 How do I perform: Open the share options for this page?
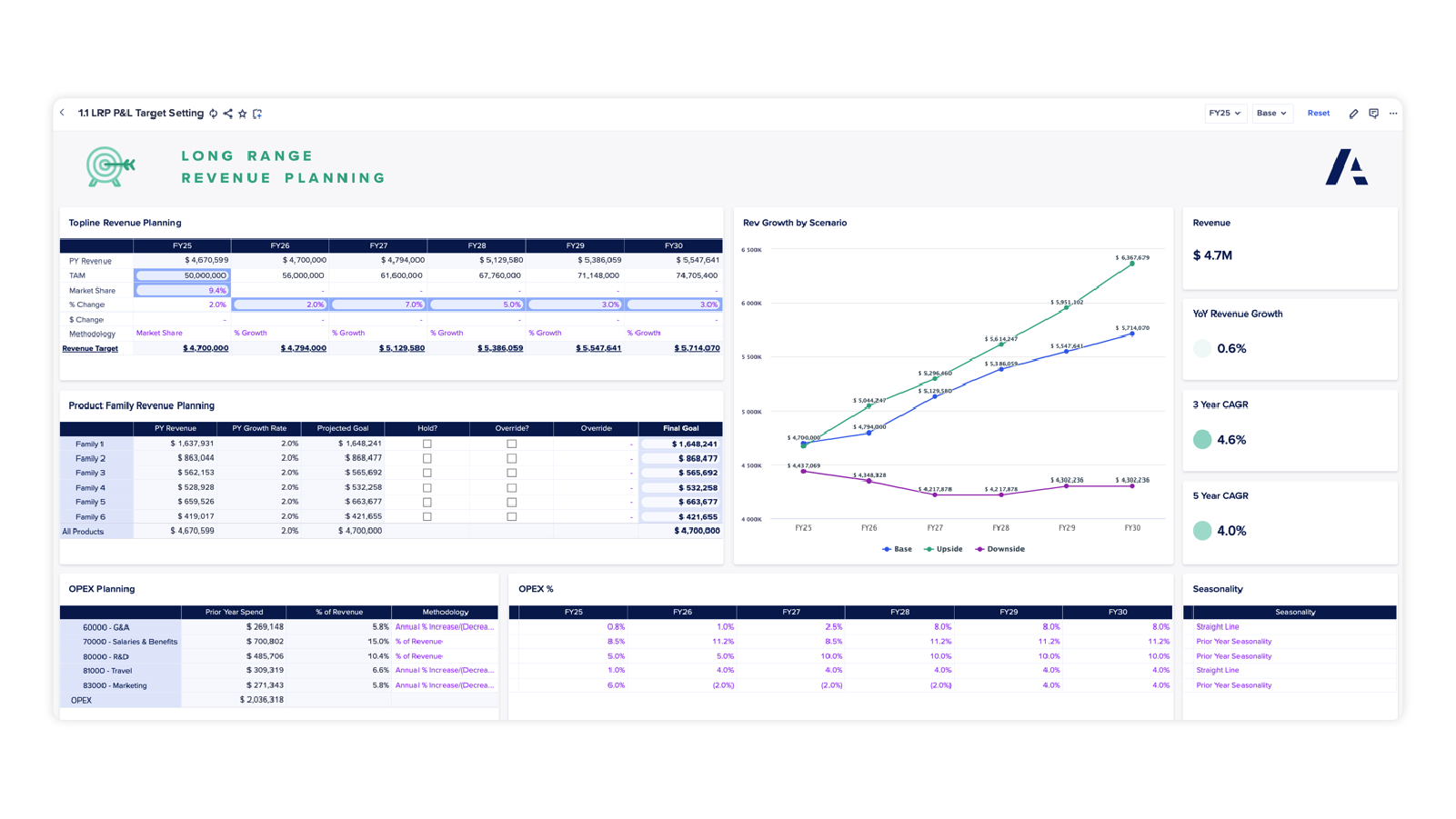(227, 113)
